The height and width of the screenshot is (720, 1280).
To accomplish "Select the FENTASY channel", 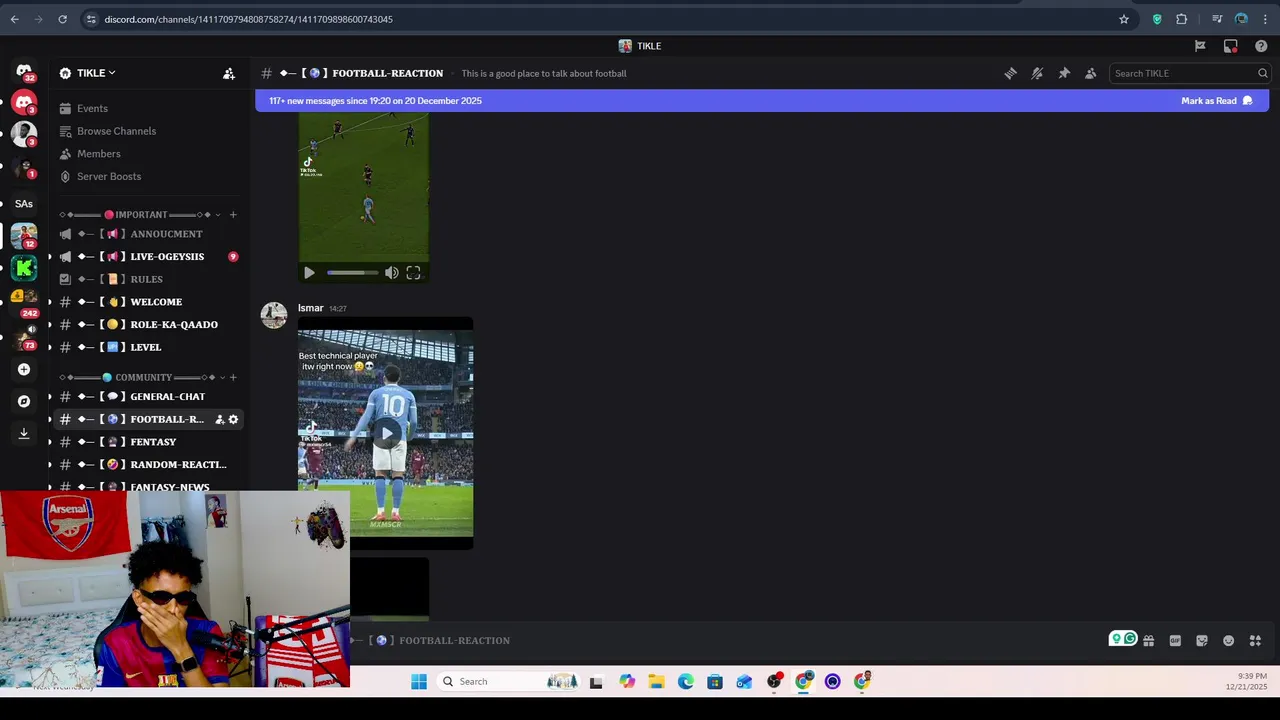I will pos(146,442).
